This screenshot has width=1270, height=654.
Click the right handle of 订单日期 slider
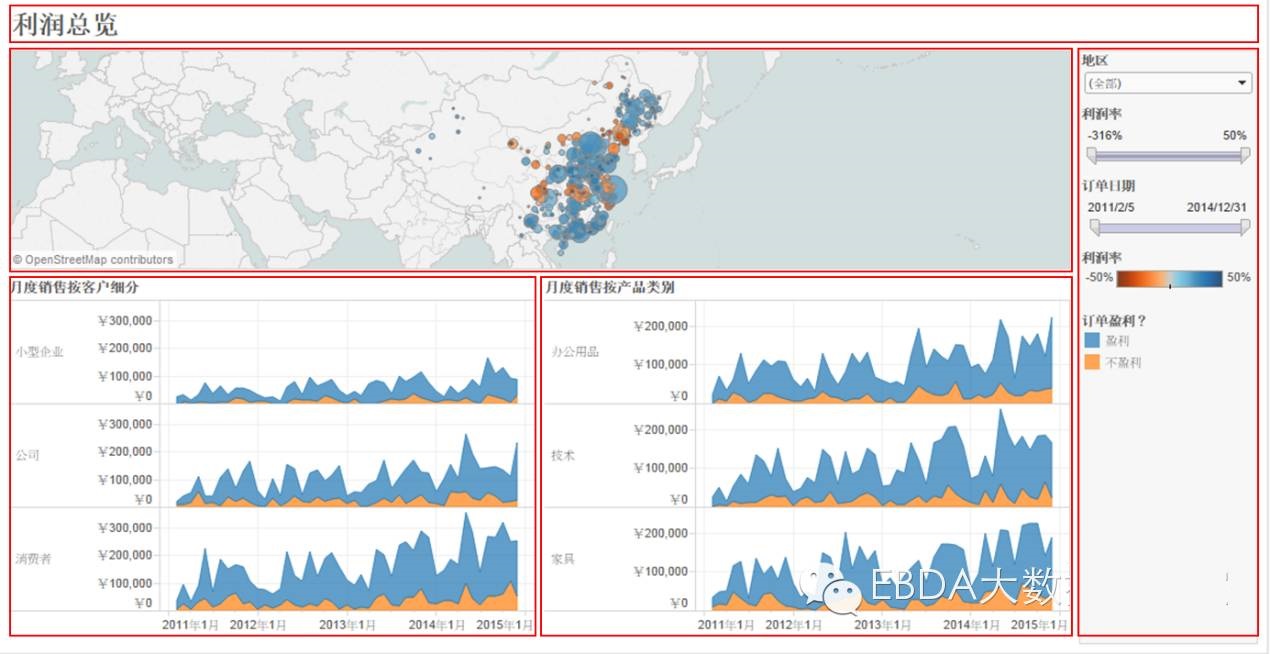pyautogui.click(x=1245, y=228)
